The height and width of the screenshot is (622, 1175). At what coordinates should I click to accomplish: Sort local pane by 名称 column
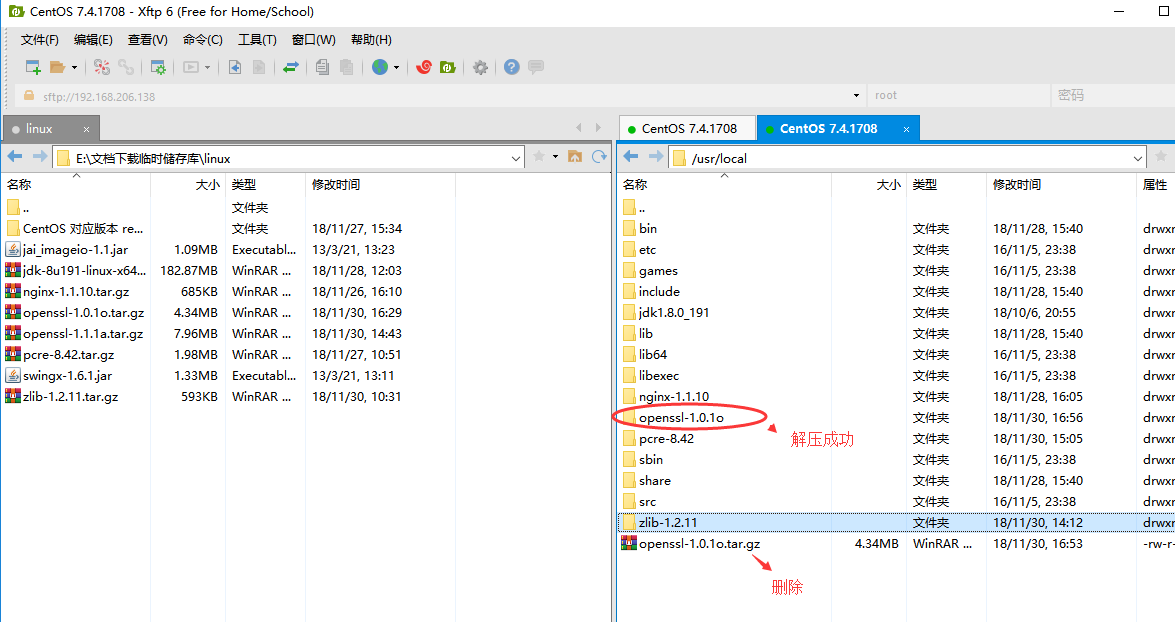pyautogui.click(x=75, y=184)
